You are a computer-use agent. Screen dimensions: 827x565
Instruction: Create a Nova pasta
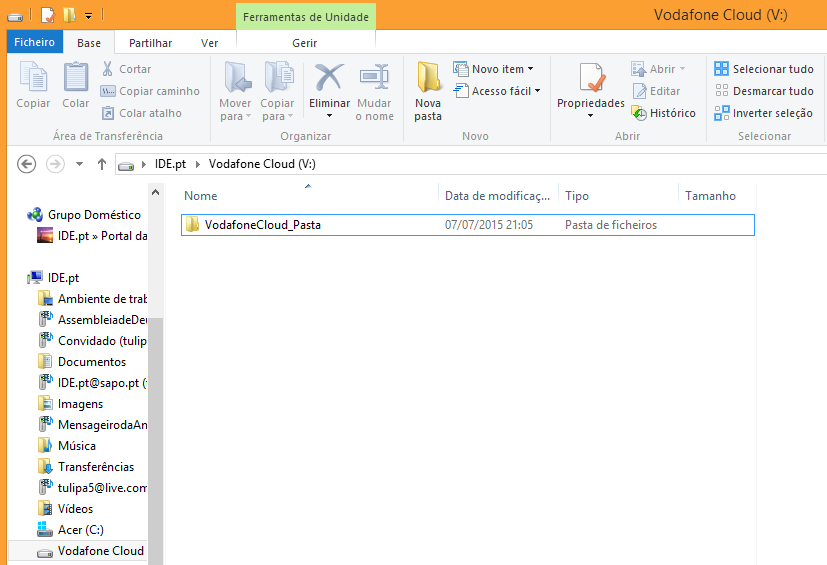[x=428, y=92]
